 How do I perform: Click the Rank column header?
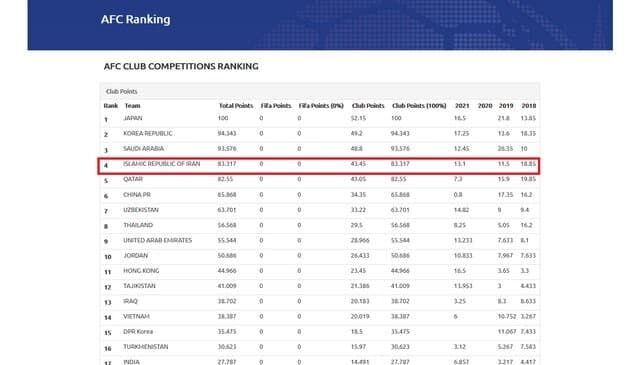pyautogui.click(x=111, y=106)
